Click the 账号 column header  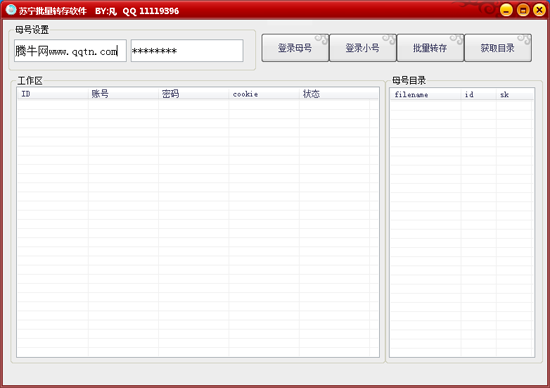[x=123, y=94]
